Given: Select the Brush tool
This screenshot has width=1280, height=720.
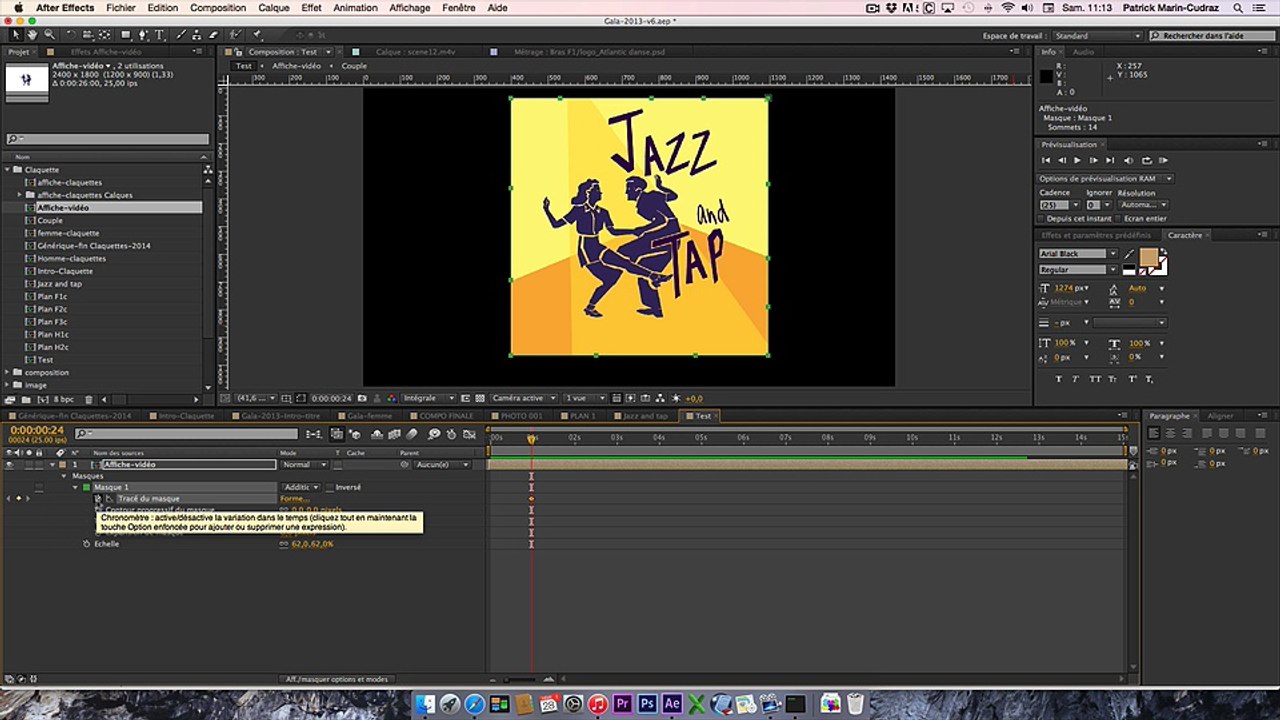Looking at the screenshot, I should (182, 35).
